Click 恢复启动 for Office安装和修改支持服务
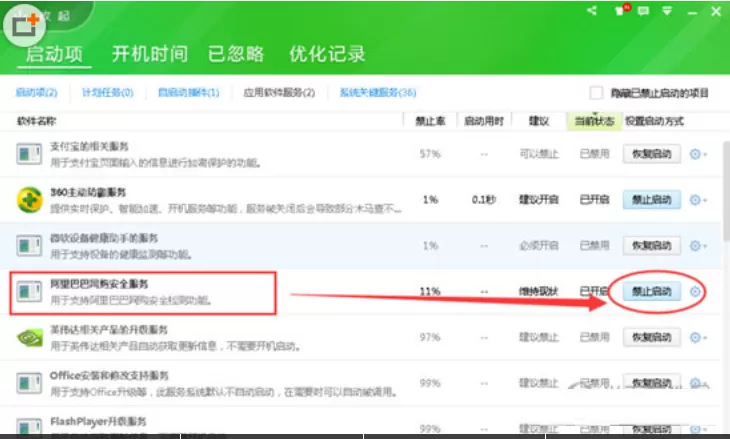Image resolution: width=730 pixels, height=439 pixels. pyautogui.click(x=652, y=383)
